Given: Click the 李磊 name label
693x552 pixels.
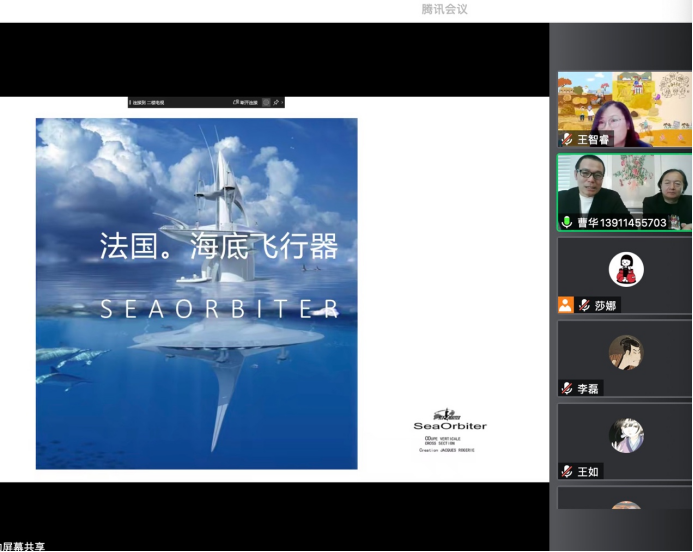Looking at the screenshot, I should (x=587, y=388).
